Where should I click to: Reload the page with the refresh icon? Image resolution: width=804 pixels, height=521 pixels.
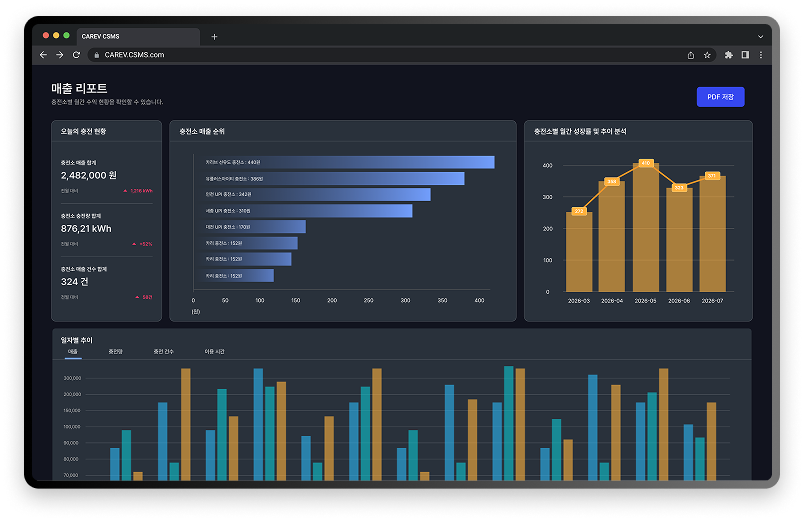76,55
